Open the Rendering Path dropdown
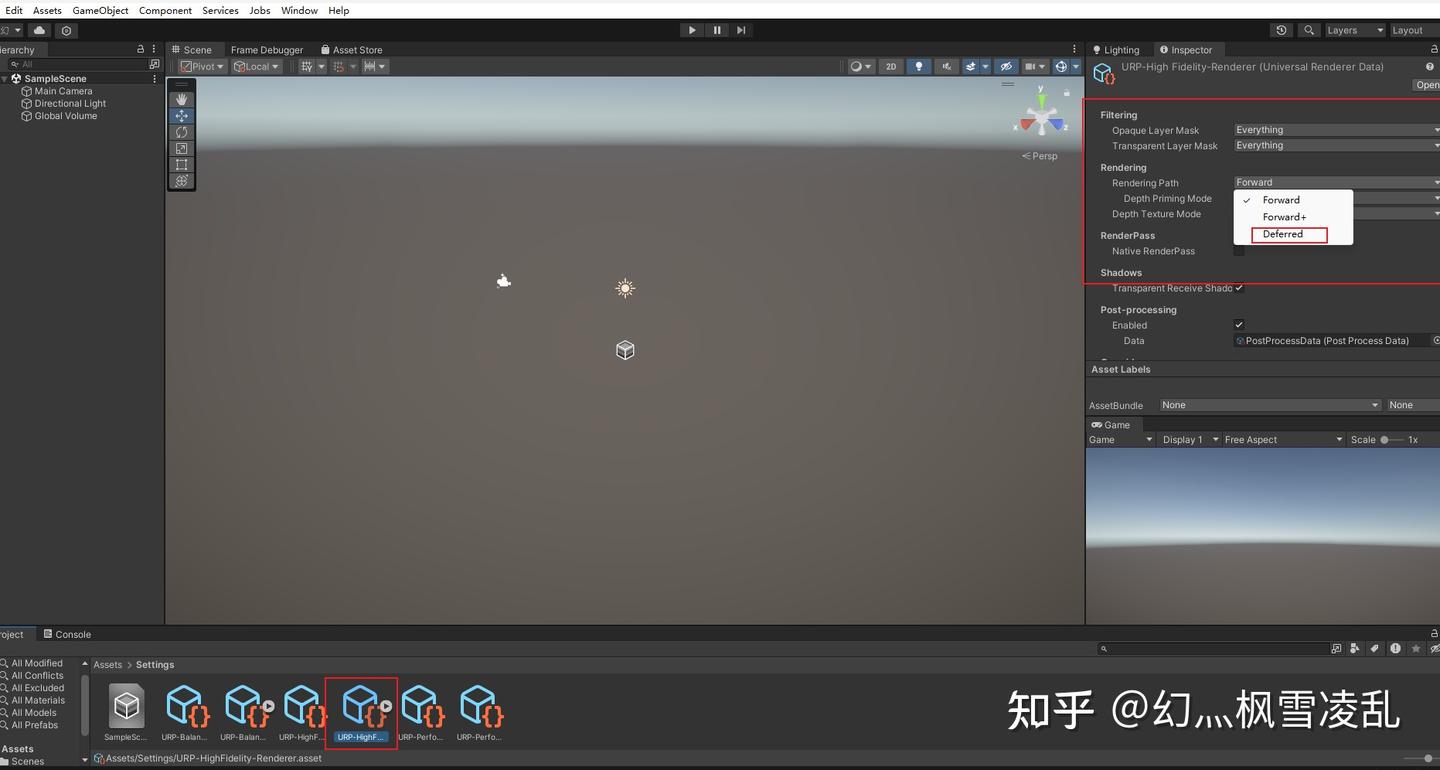The height and width of the screenshot is (770, 1440). click(x=1337, y=183)
